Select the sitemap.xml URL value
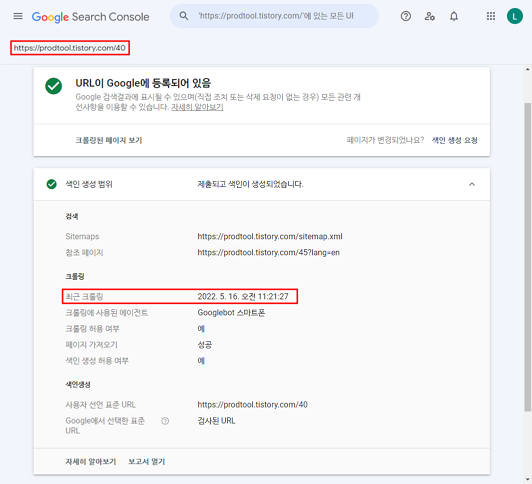This screenshot has width=532, height=484. tap(270, 236)
